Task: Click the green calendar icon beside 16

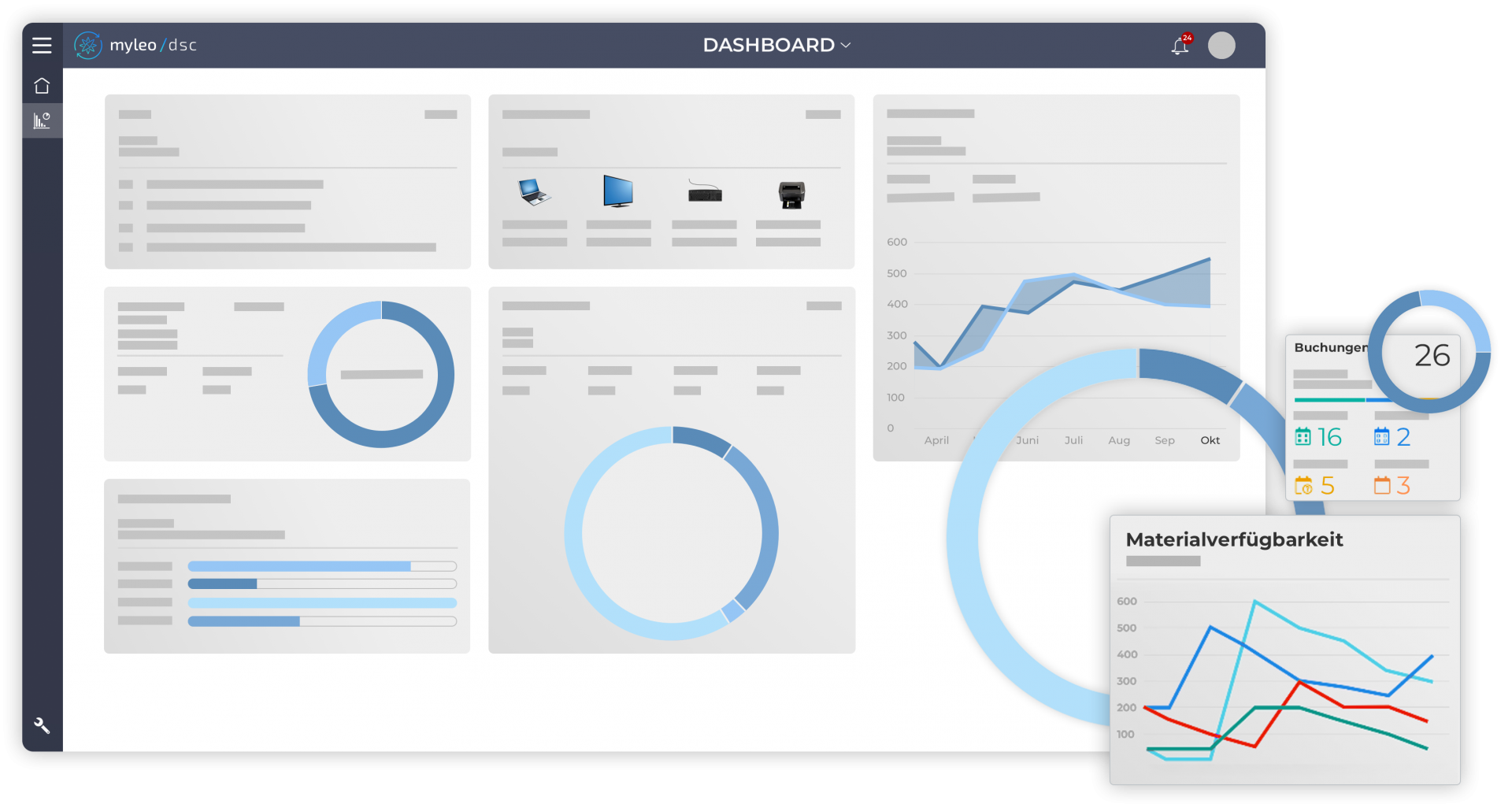Action: [x=1303, y=436]
